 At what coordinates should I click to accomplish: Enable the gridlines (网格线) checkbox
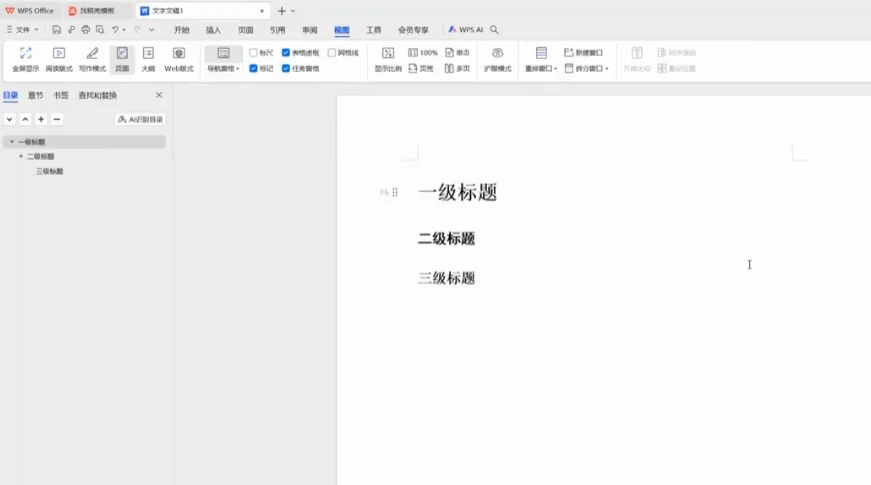[332, 52]
